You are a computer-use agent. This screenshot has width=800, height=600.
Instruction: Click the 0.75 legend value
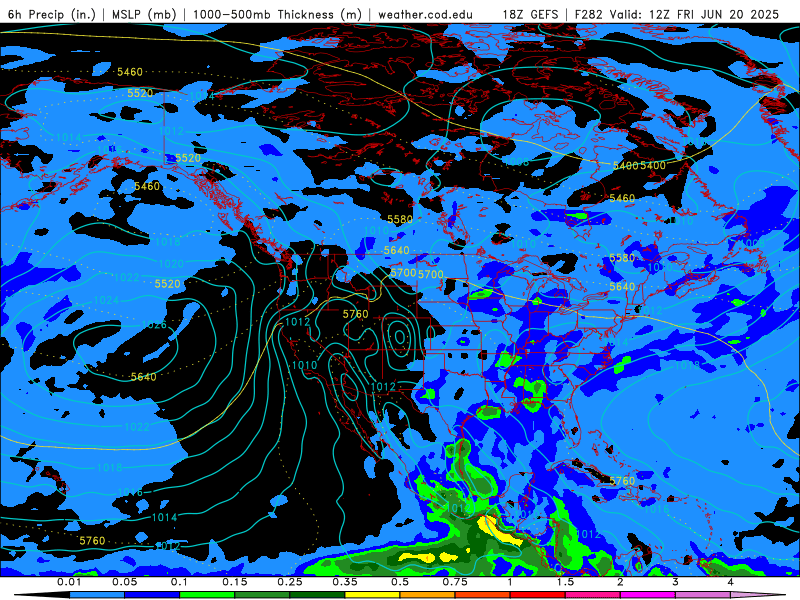click(455, 582)
